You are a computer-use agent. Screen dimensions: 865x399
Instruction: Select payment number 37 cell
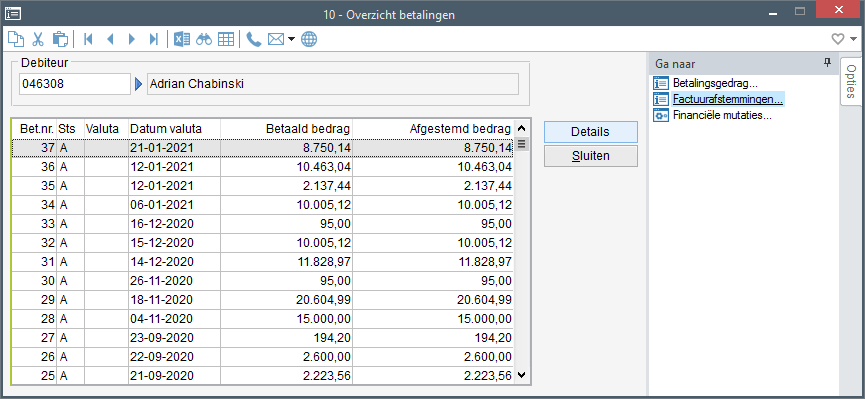35,148
